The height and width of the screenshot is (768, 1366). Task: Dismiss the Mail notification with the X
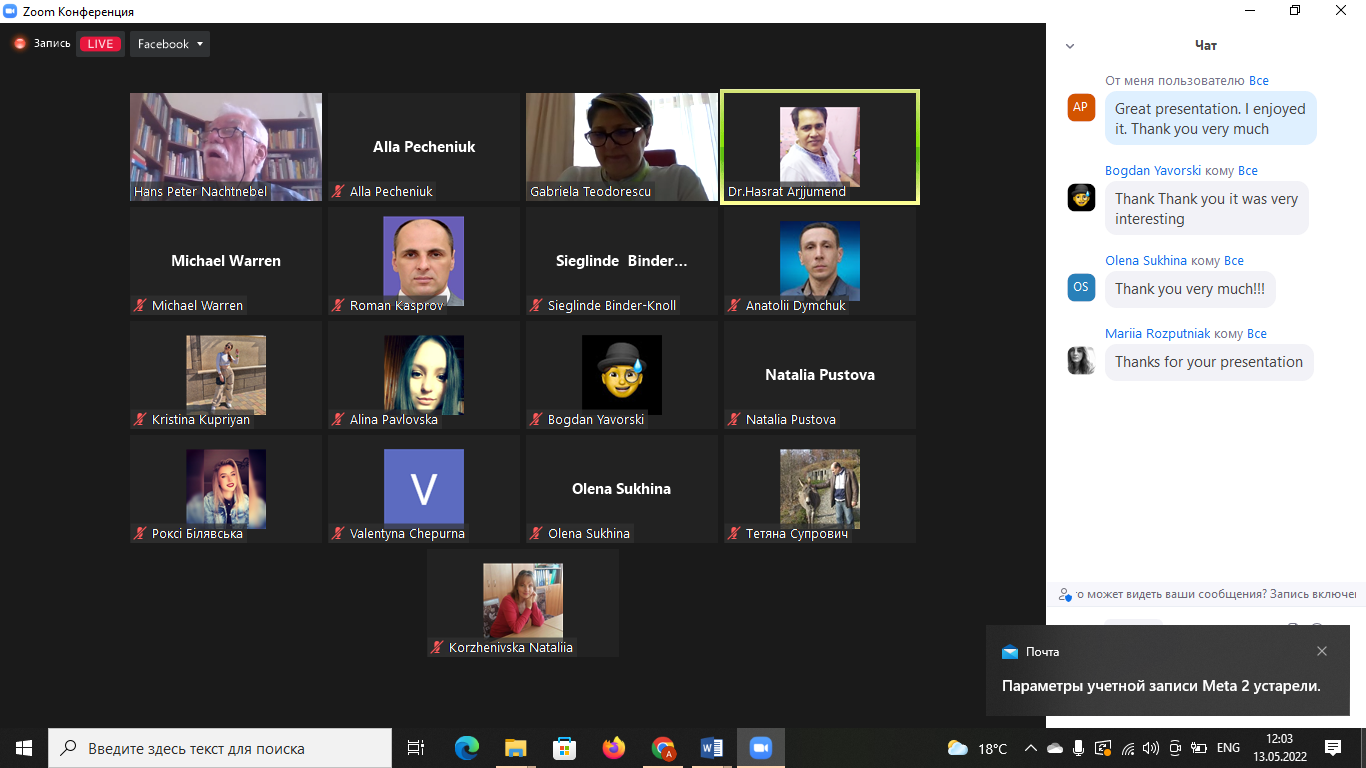coord(1322,651)
